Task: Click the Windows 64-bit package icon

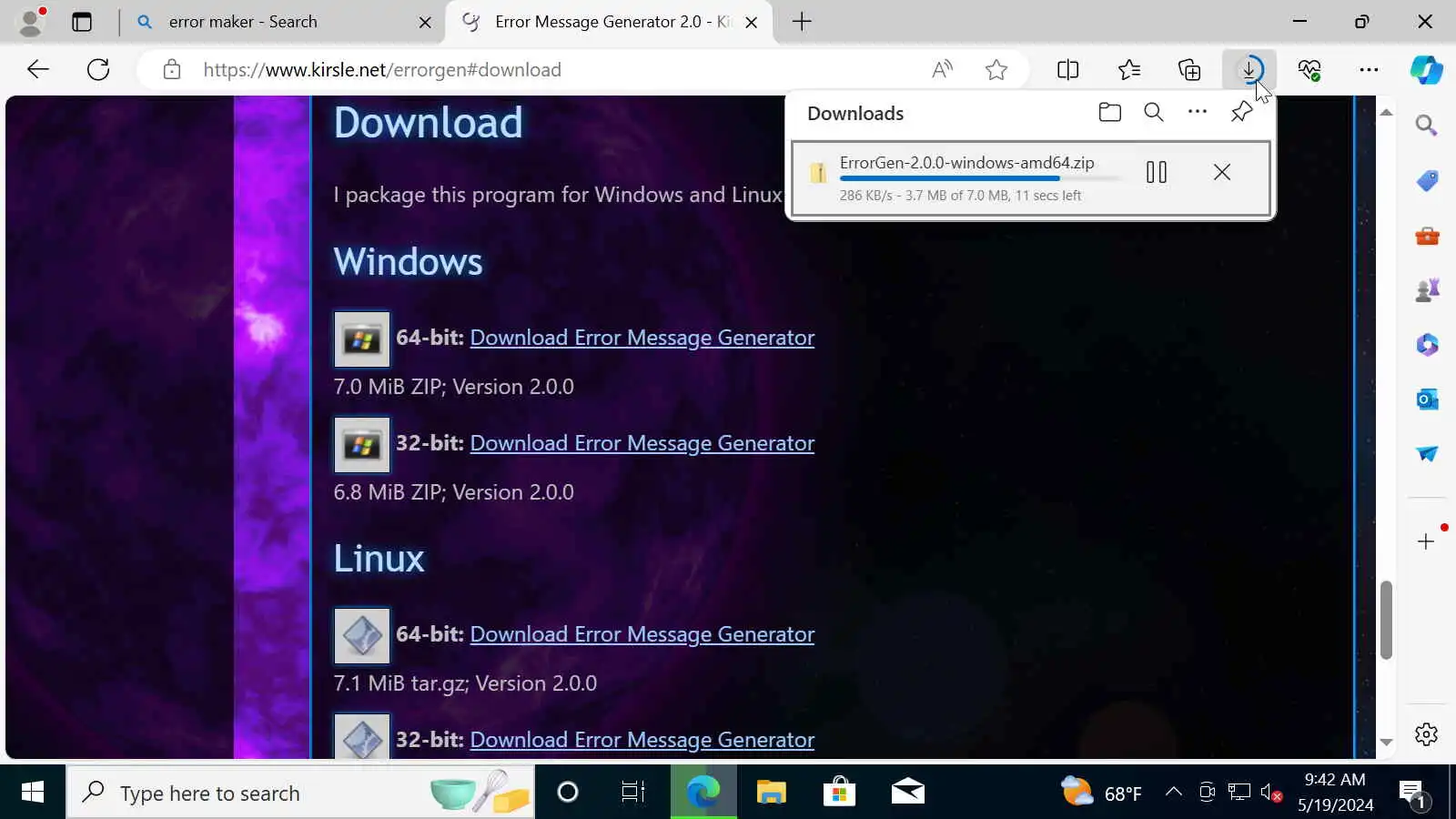Action: (x=362, y=339)
